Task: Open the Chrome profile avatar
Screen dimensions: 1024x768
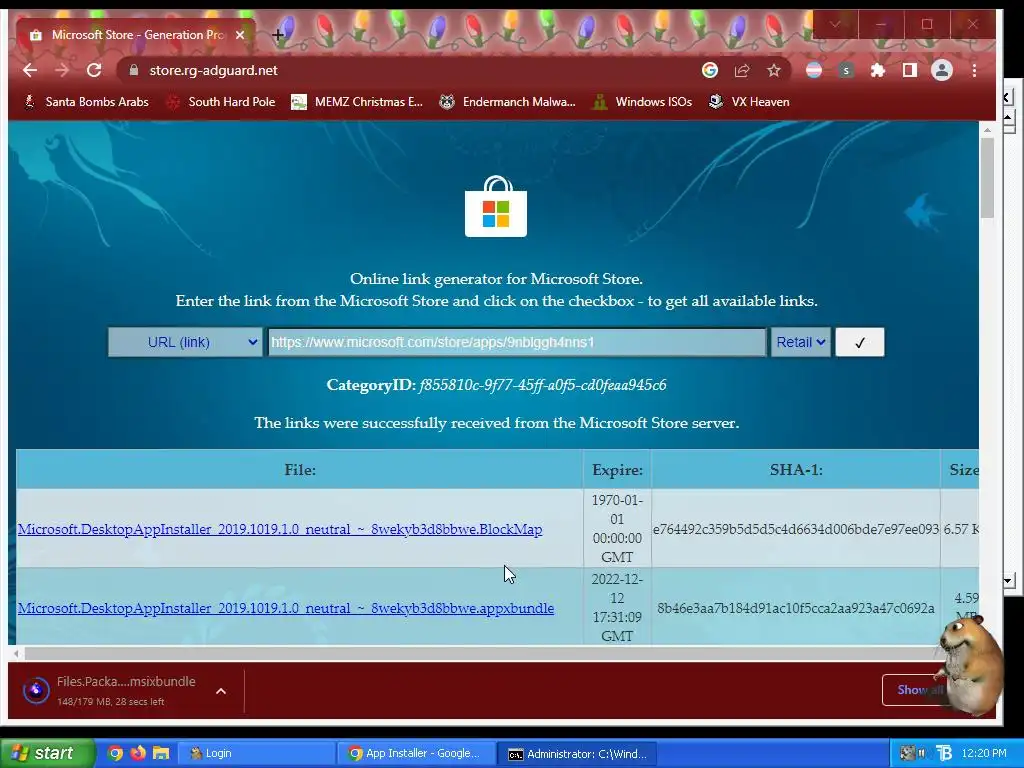Action: pyautogui.click(x=942, y=71)
